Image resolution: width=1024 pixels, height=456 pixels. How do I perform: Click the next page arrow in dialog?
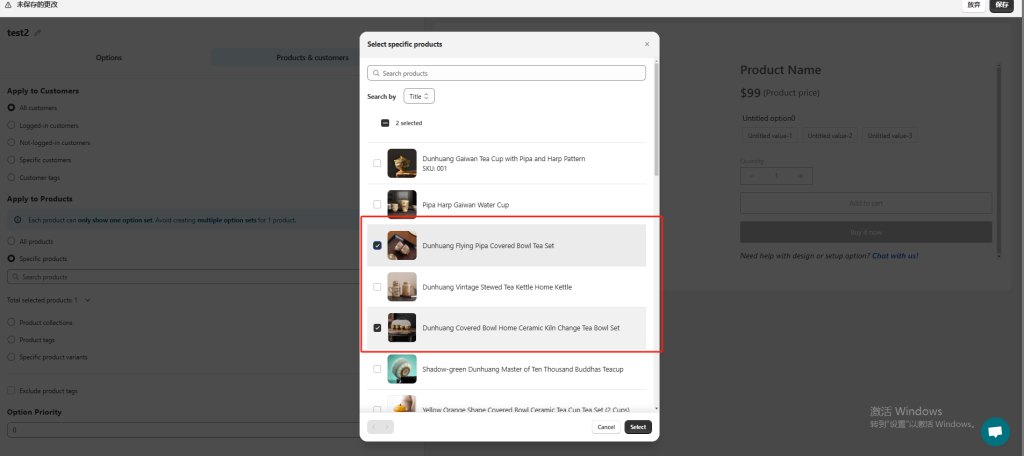coord(387,427)
